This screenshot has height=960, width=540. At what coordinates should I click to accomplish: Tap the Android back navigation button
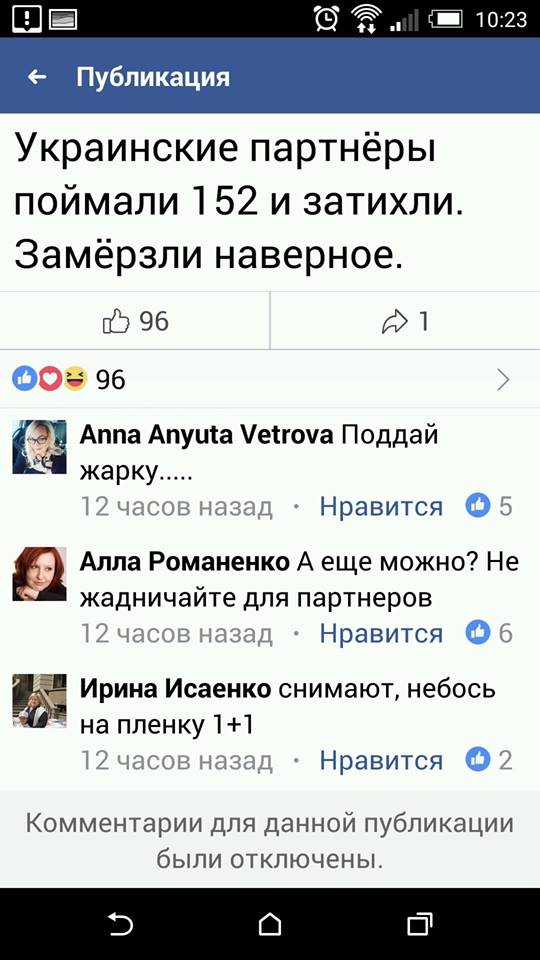tap(120, 923)
